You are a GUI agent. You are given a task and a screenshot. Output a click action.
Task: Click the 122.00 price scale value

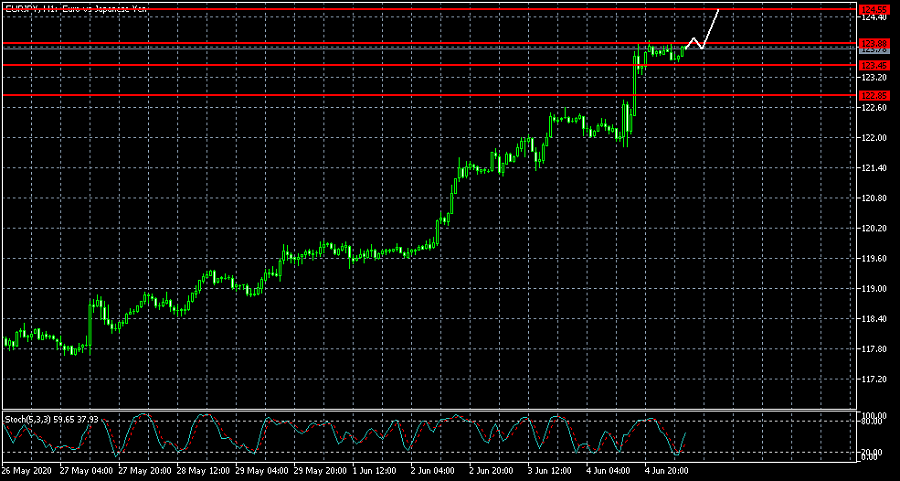[x=874, y=138]
